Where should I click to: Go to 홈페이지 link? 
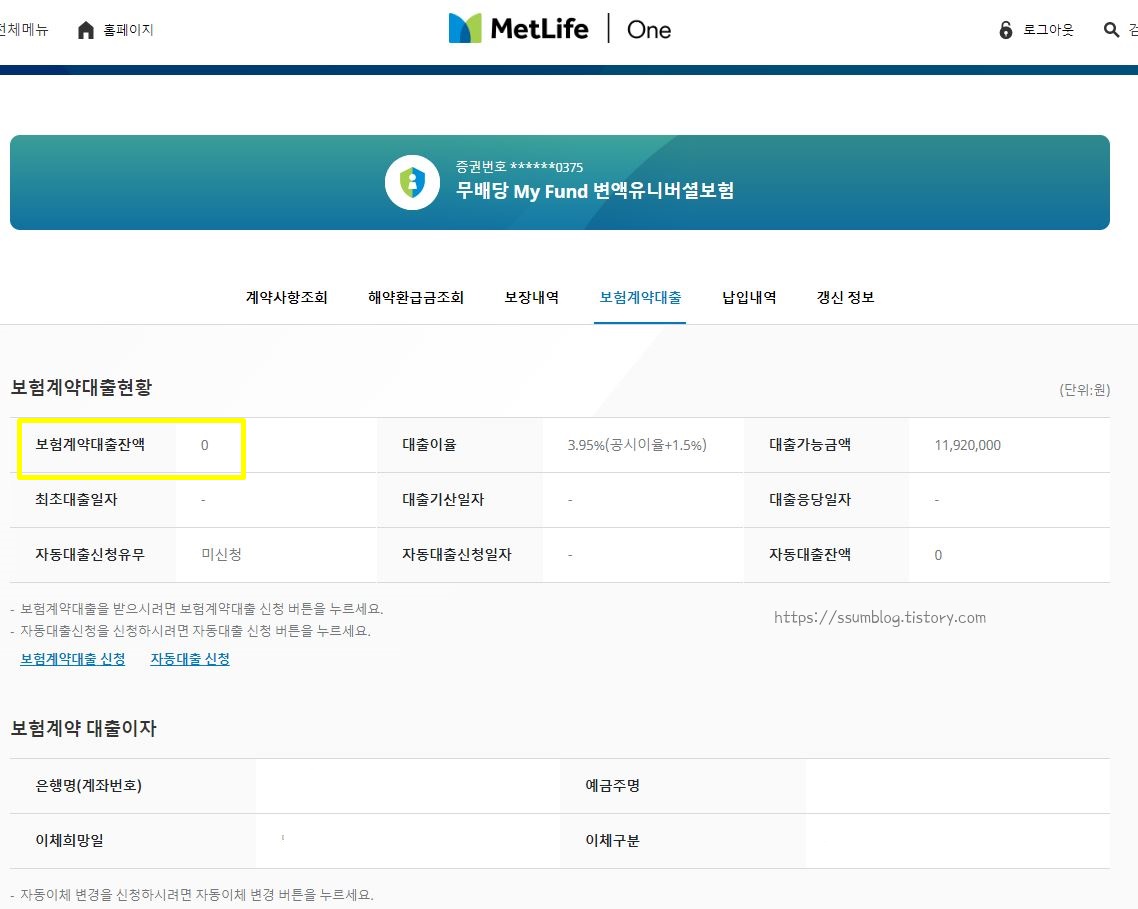[128, 30]
